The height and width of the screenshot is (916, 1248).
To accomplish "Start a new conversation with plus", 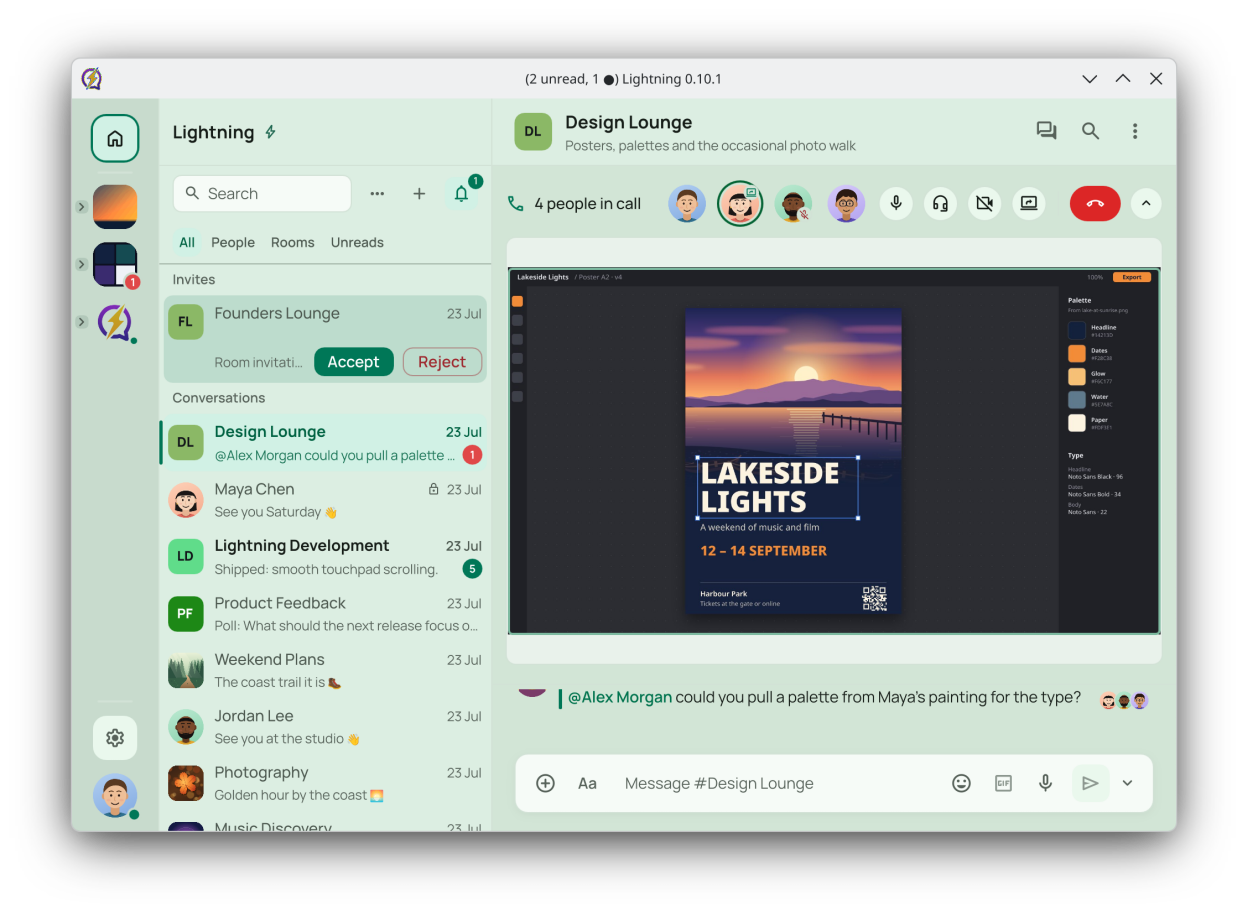I will click(419, 194).
